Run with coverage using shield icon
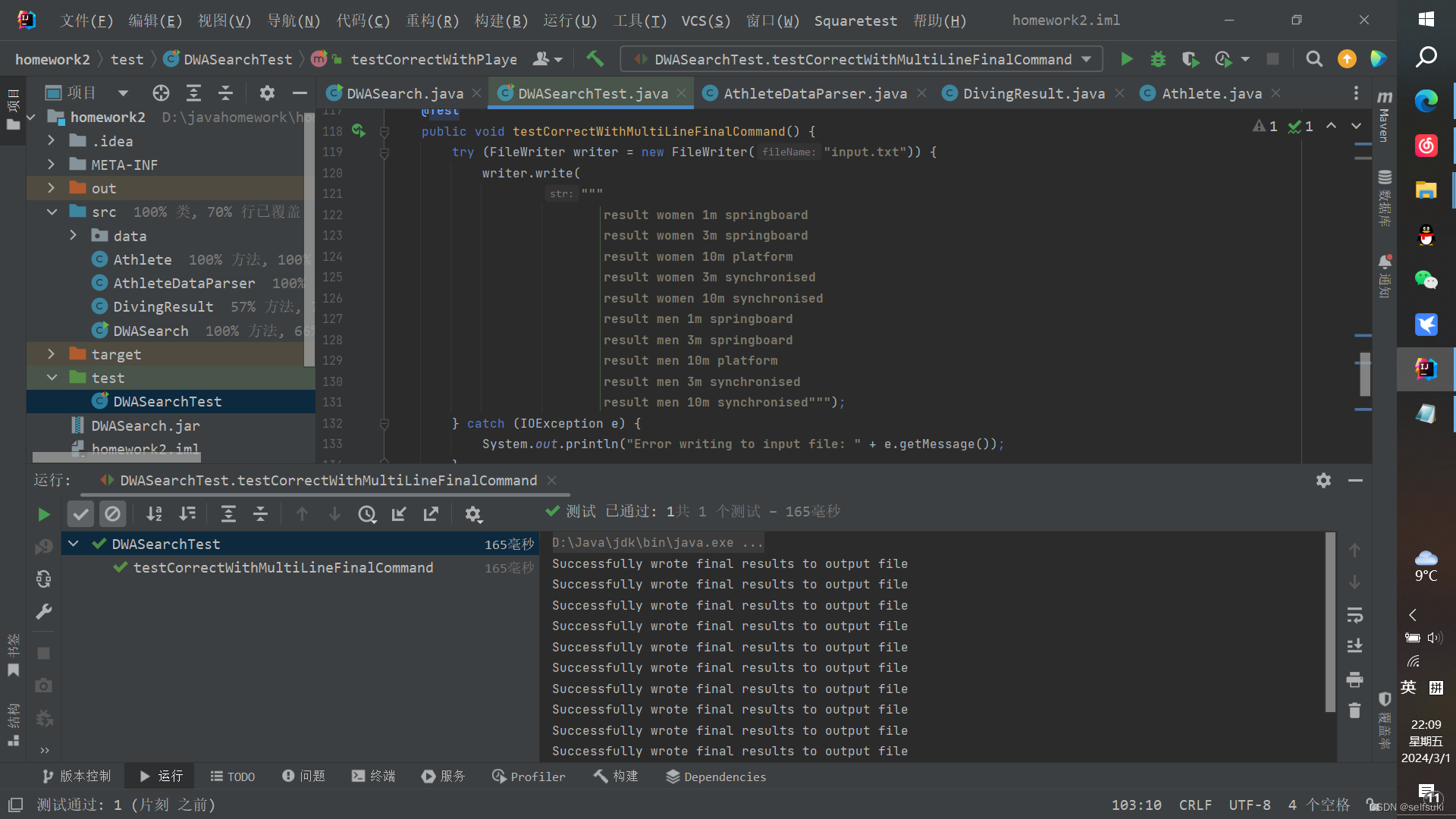This screenshot has width=1456, height=819. [x=1190, y=59]
